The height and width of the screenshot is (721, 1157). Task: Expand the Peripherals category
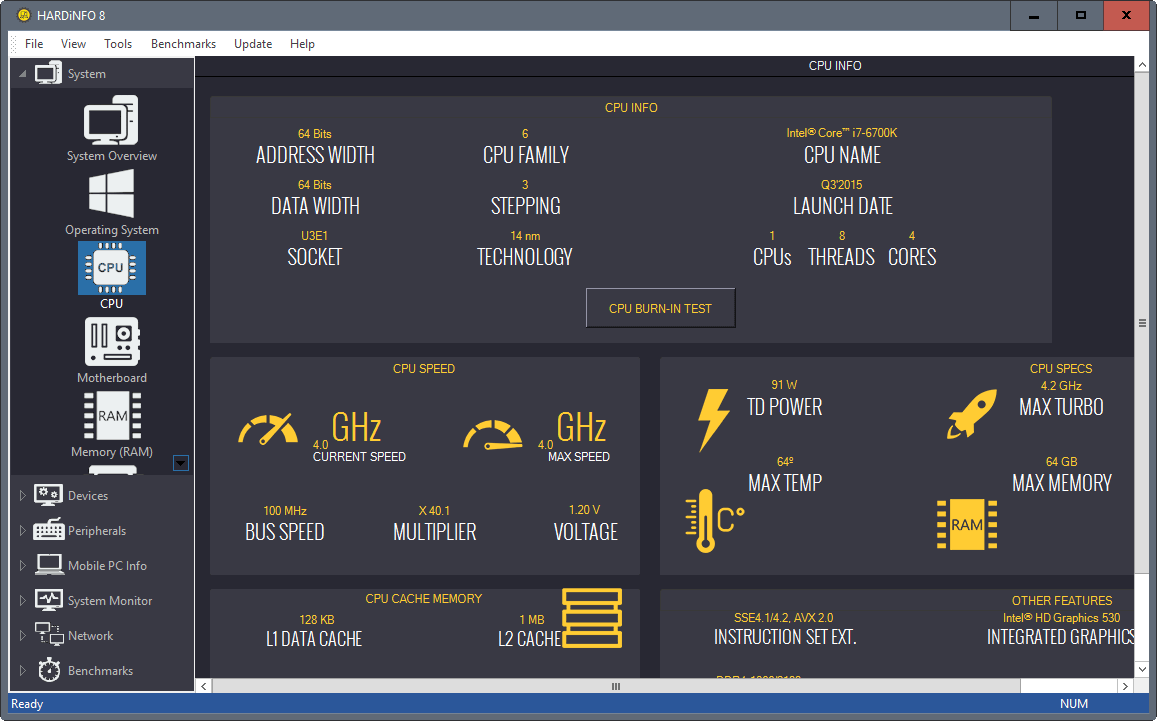click(23, 531)
